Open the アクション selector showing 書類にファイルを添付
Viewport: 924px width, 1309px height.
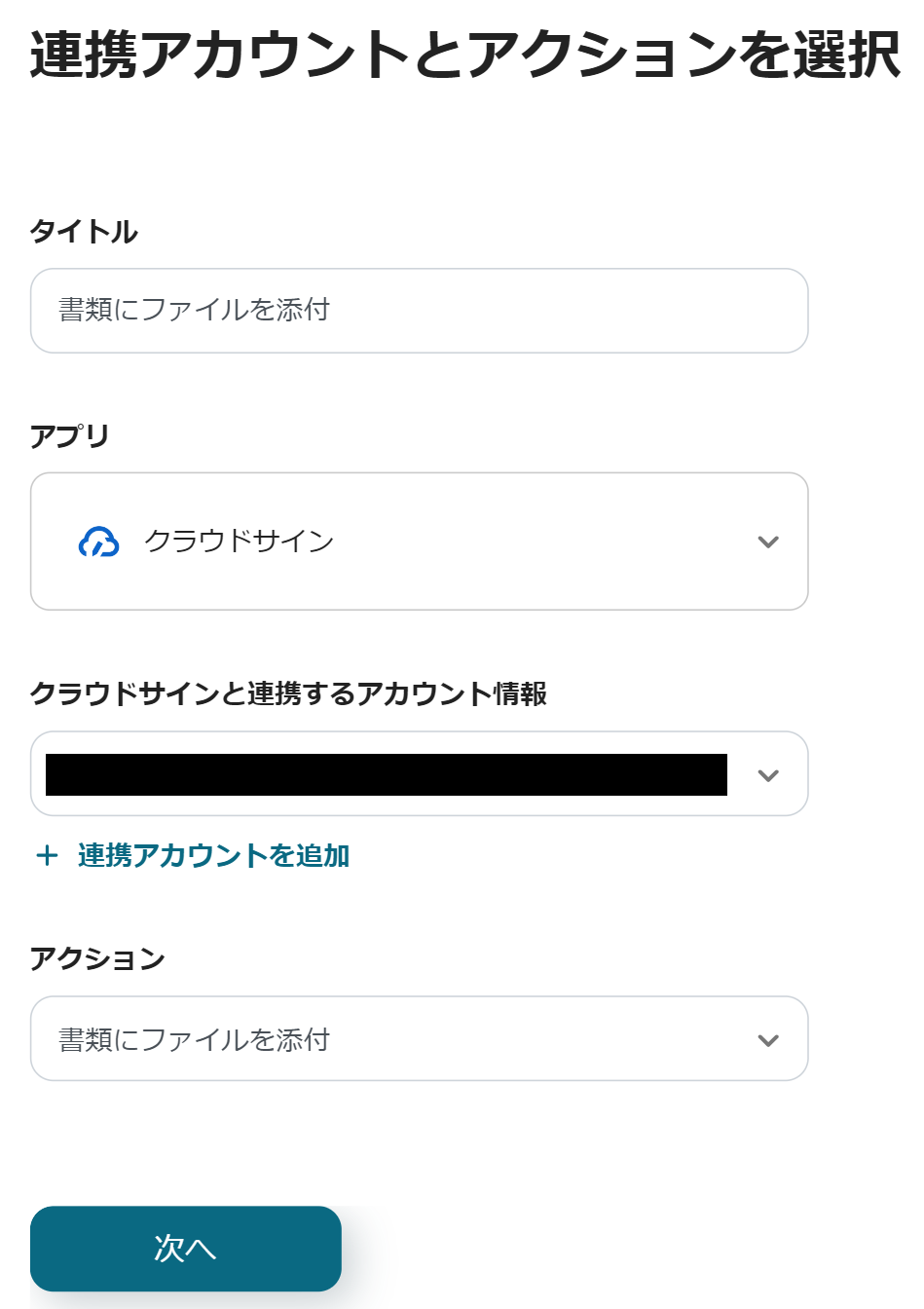pyautogui.click(x=195, y=1040)
